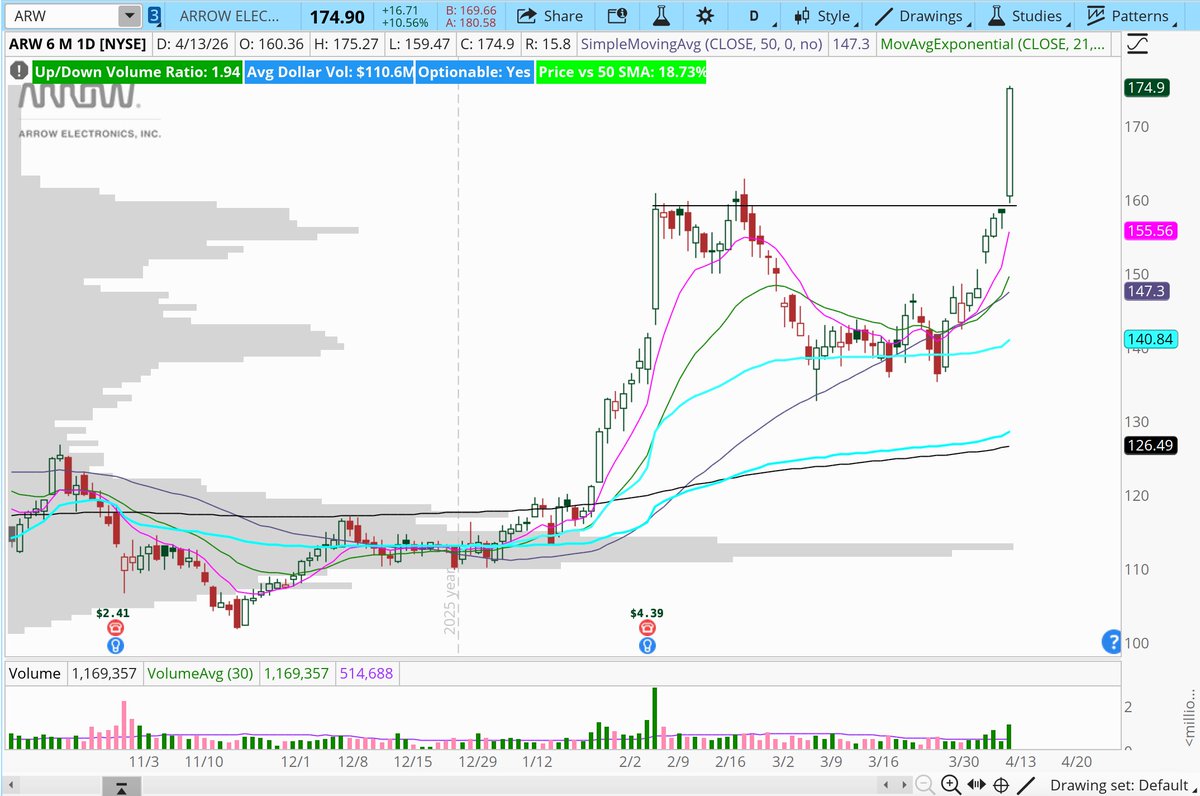Click the Optionable: Yes label
The height and width of the screenshot is (796, 1200).
(474, 73)
